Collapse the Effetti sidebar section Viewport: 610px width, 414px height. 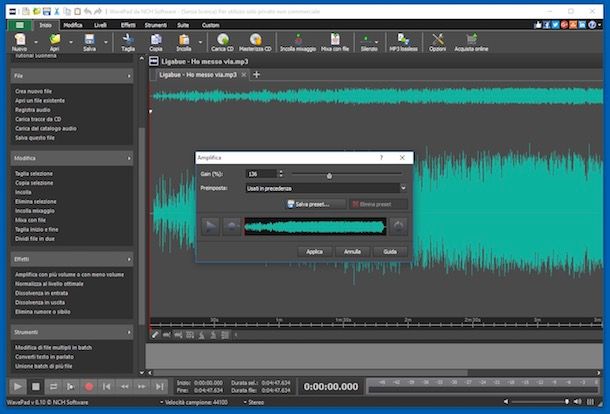coord(129,259)
